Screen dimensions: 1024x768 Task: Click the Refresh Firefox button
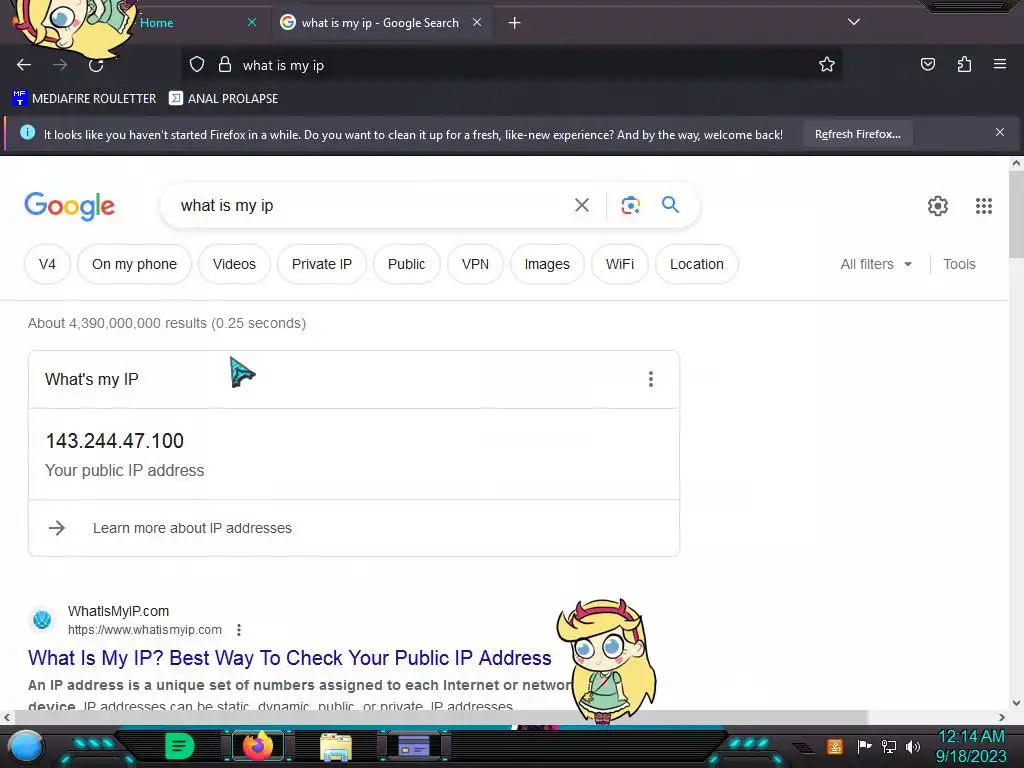(x=857, y=135)
